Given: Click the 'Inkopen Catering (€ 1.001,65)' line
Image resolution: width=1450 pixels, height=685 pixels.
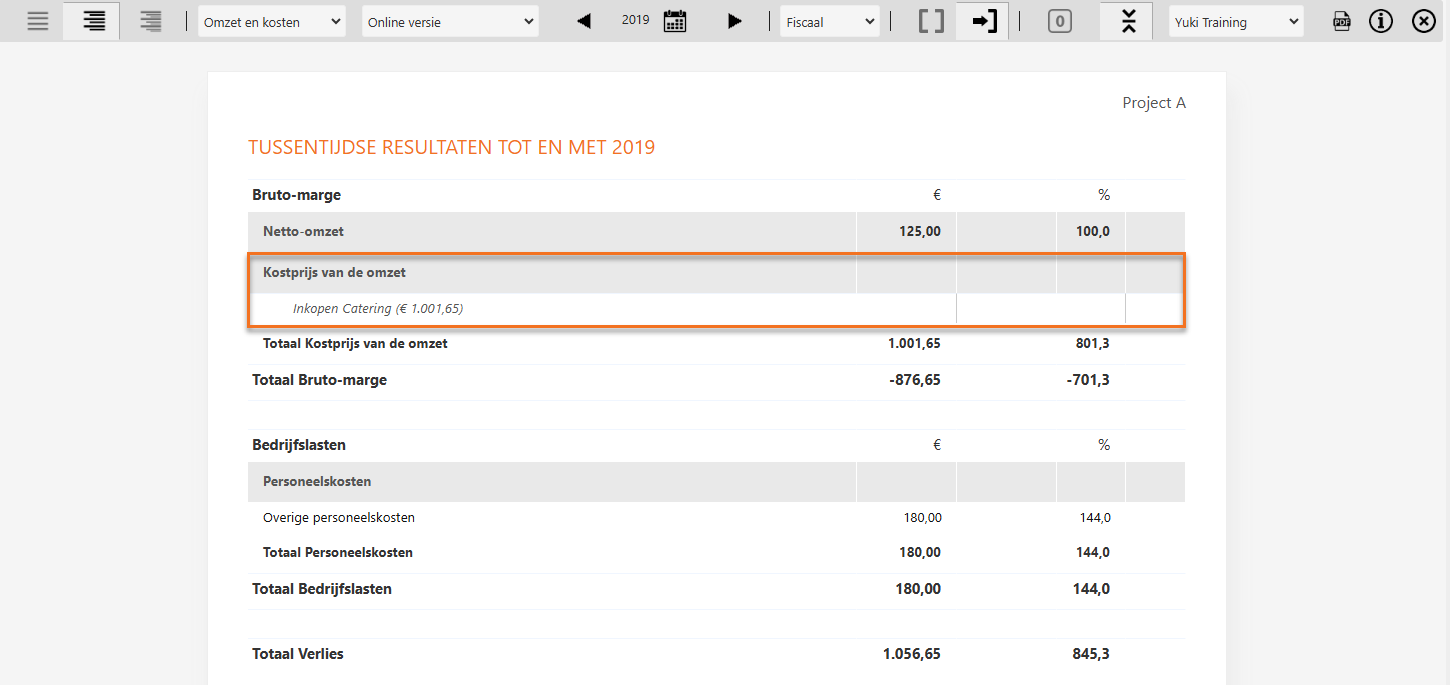Looking at the screenshot, I should 378,309.
